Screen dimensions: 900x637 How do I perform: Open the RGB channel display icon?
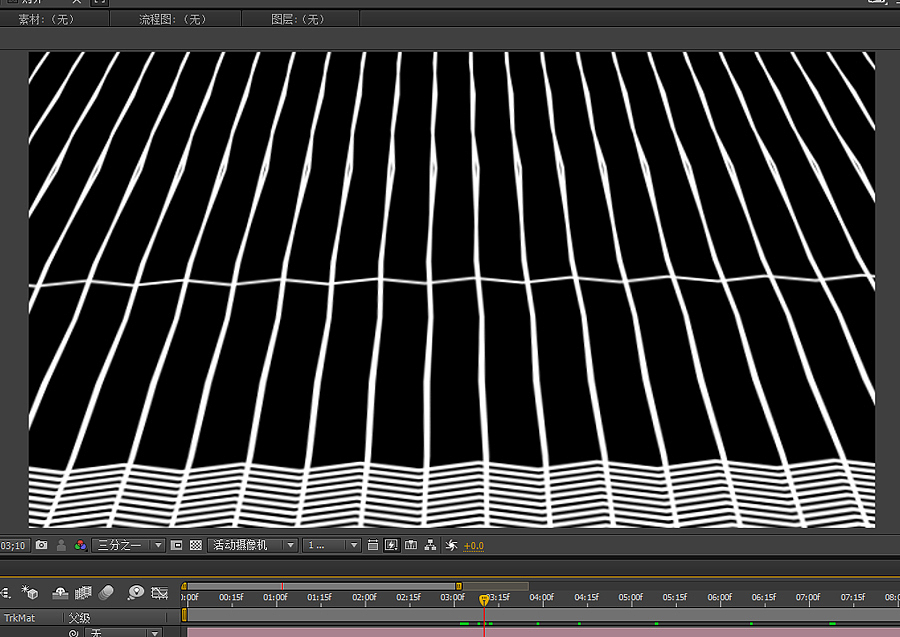coord(80,545)
